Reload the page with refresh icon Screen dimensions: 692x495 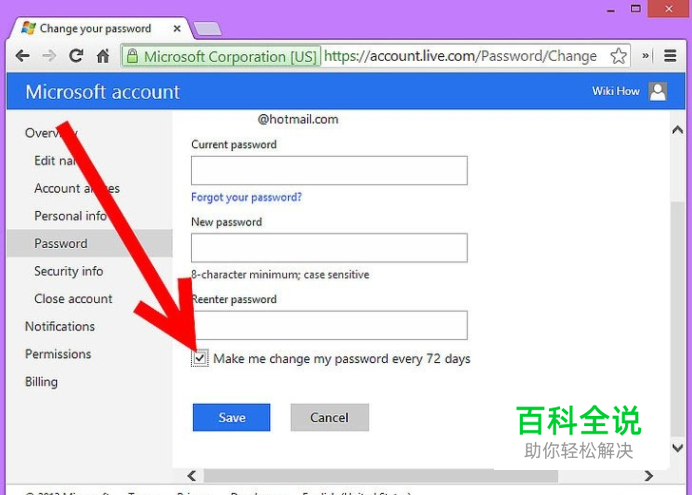click(76, 56)
